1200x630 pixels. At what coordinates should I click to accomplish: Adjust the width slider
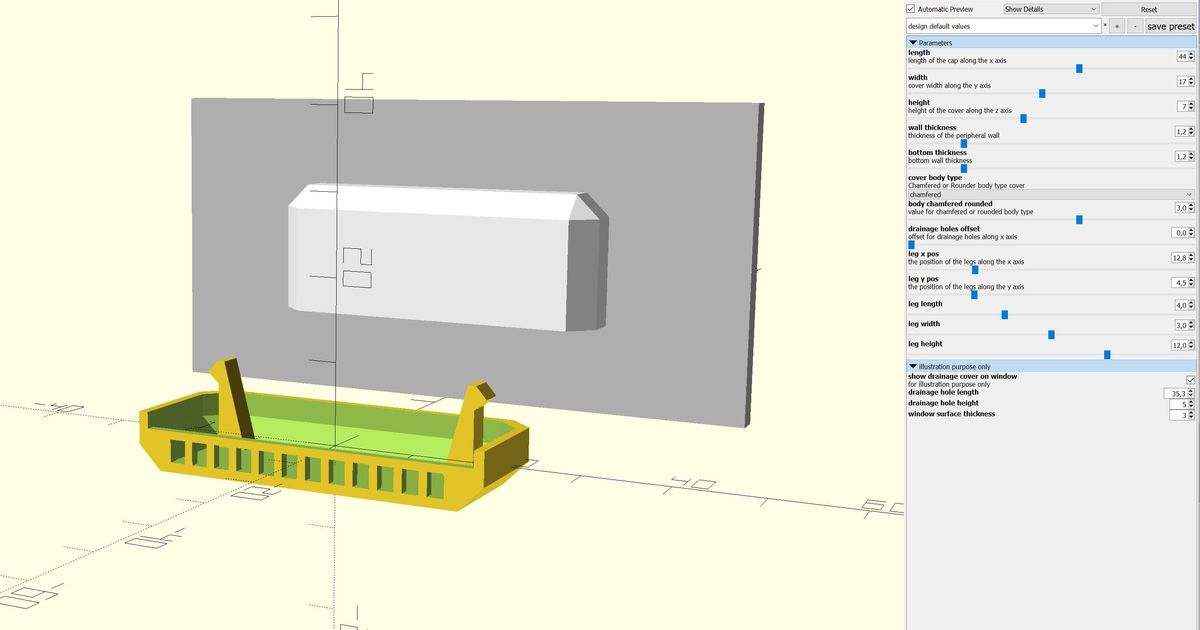[1043, 93]
